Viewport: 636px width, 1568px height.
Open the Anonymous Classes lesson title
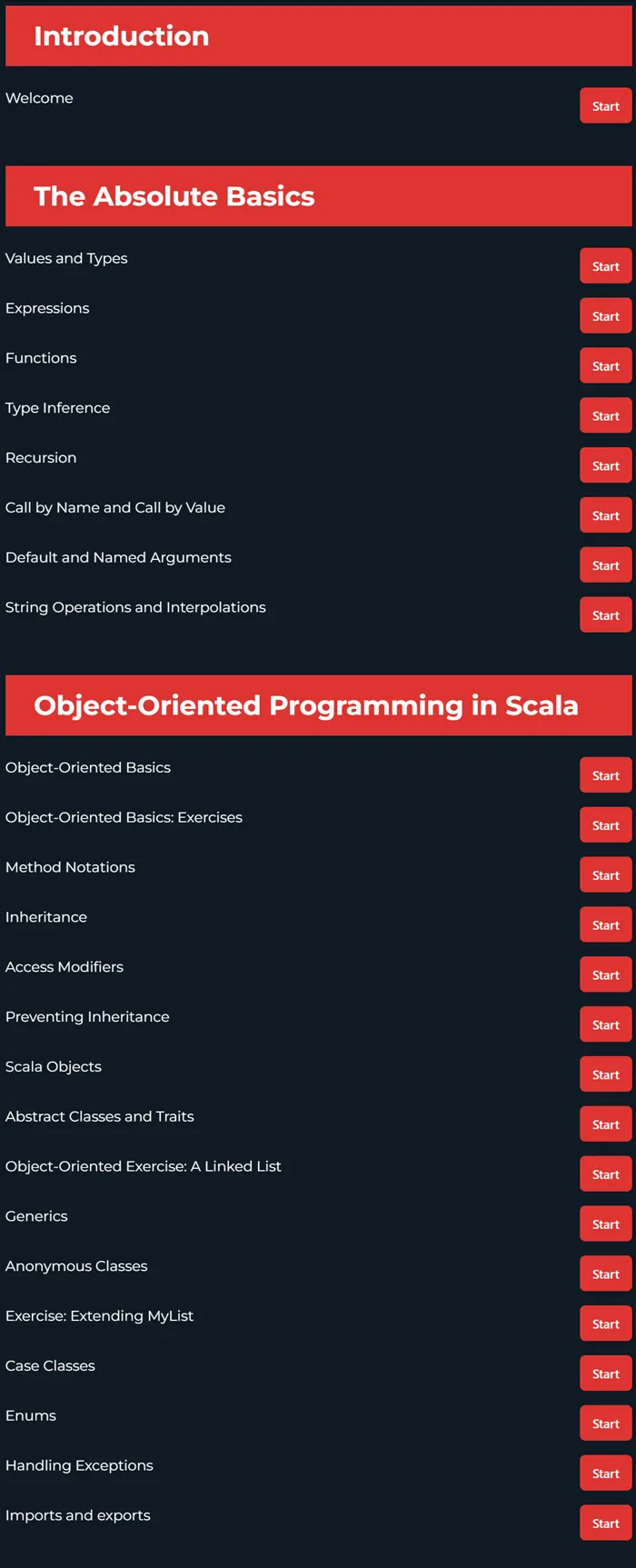(x=76, y=1266)
